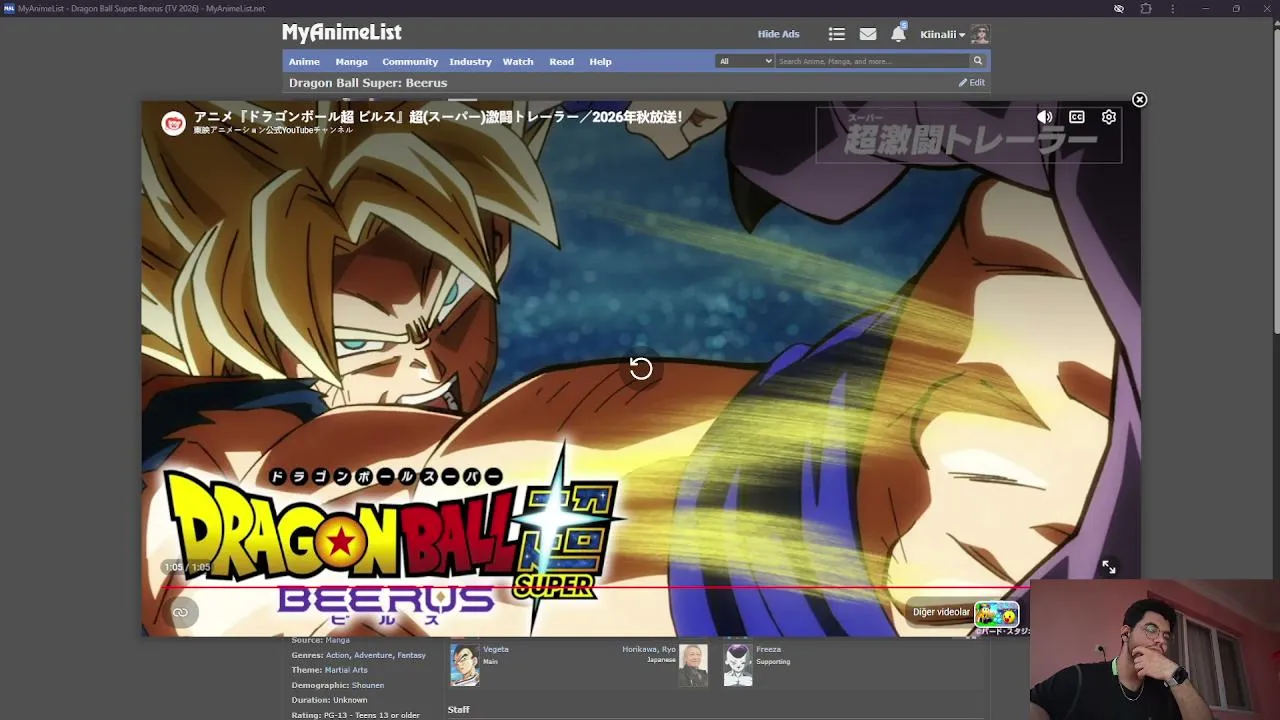This screenshot has height=720, width=1280.
Task: Open the Action genre link
Action: click(338, 655)
